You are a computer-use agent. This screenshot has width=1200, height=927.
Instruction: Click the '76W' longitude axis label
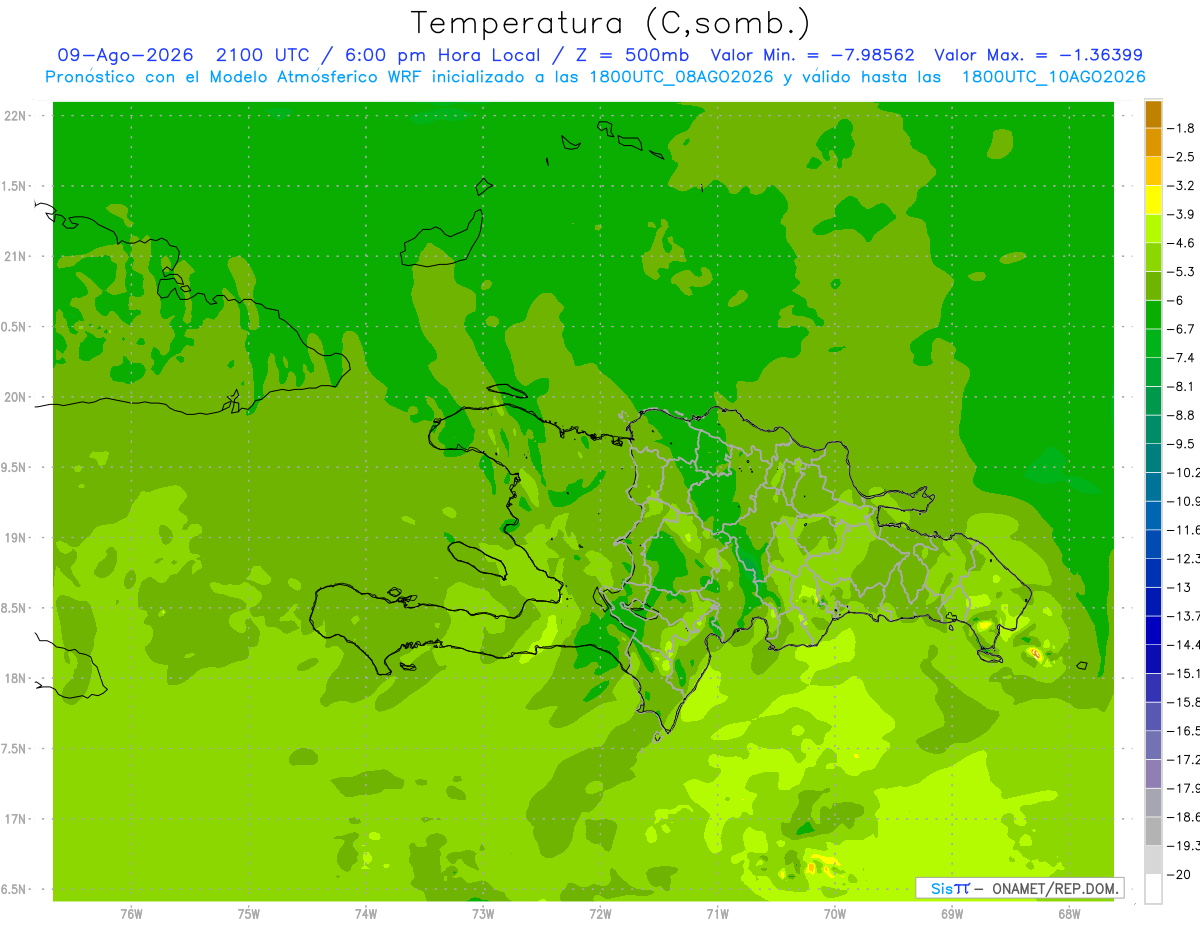(x=131, y=914)
